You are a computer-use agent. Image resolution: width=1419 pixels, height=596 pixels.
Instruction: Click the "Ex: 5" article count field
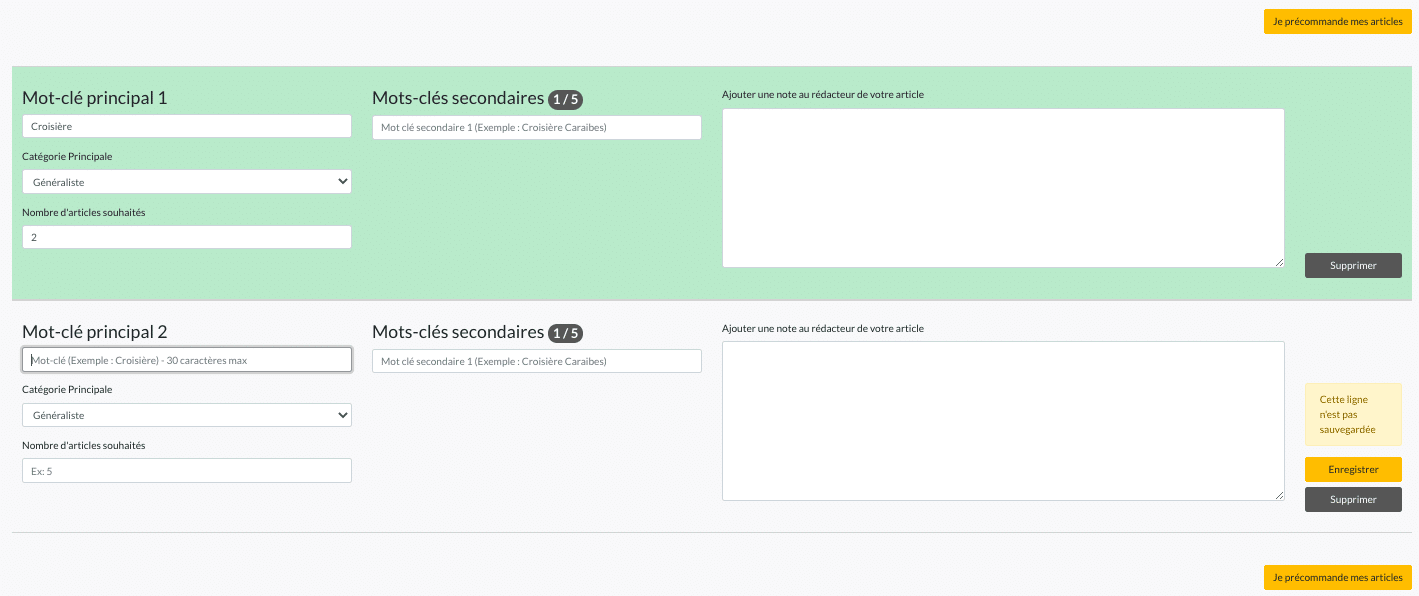(187, 471)
